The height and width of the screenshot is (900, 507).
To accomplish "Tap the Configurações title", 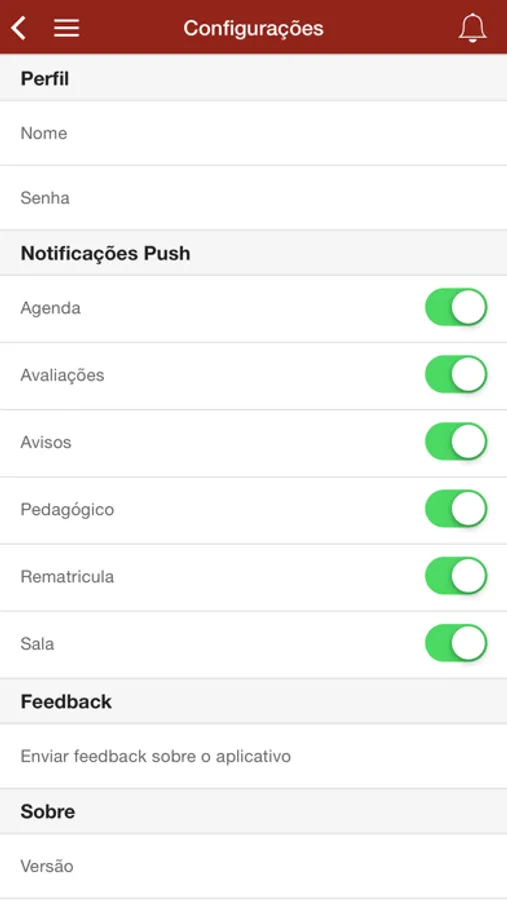I will (253, 28).
